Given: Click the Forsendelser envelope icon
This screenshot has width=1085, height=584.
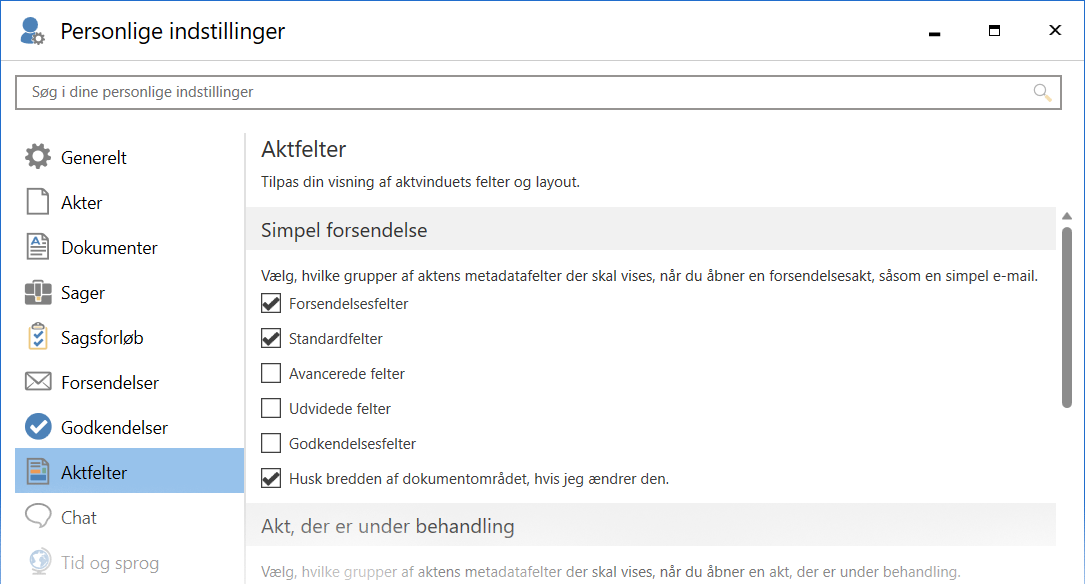Looking at the screenshot, I should point(38,381).
